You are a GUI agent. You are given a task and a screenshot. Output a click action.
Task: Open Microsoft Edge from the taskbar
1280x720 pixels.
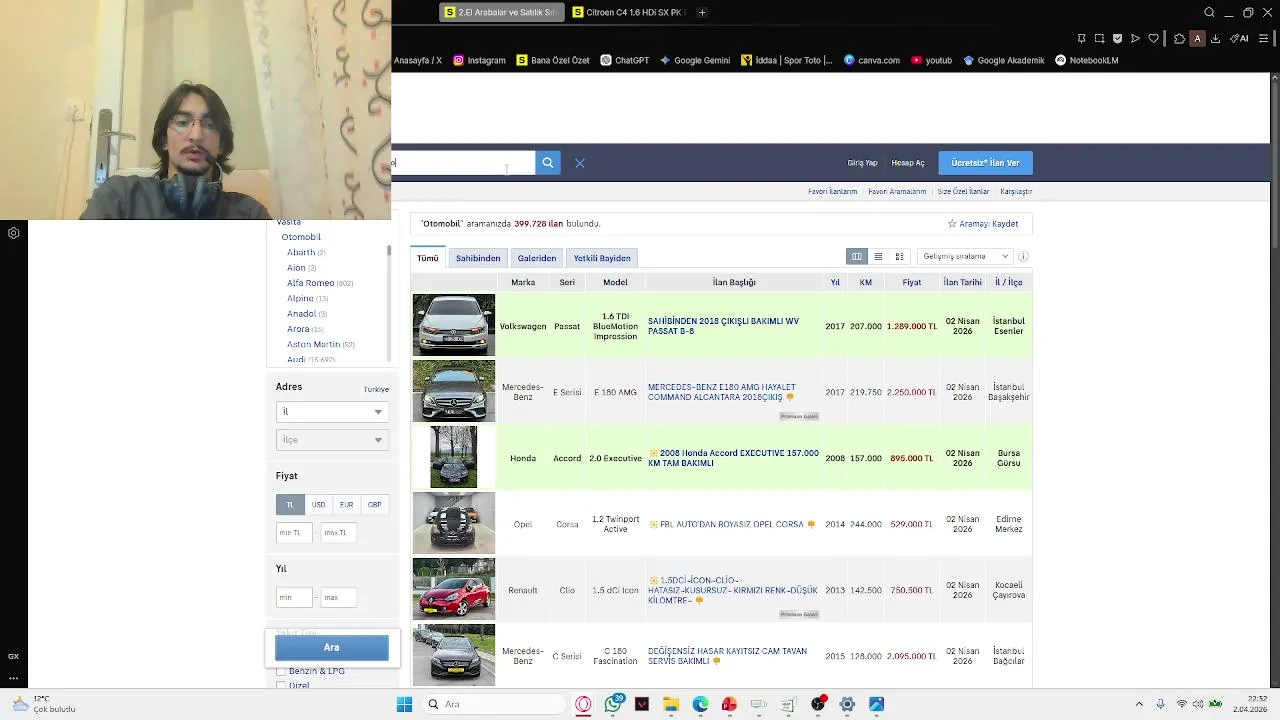click(x=700, y=704)
